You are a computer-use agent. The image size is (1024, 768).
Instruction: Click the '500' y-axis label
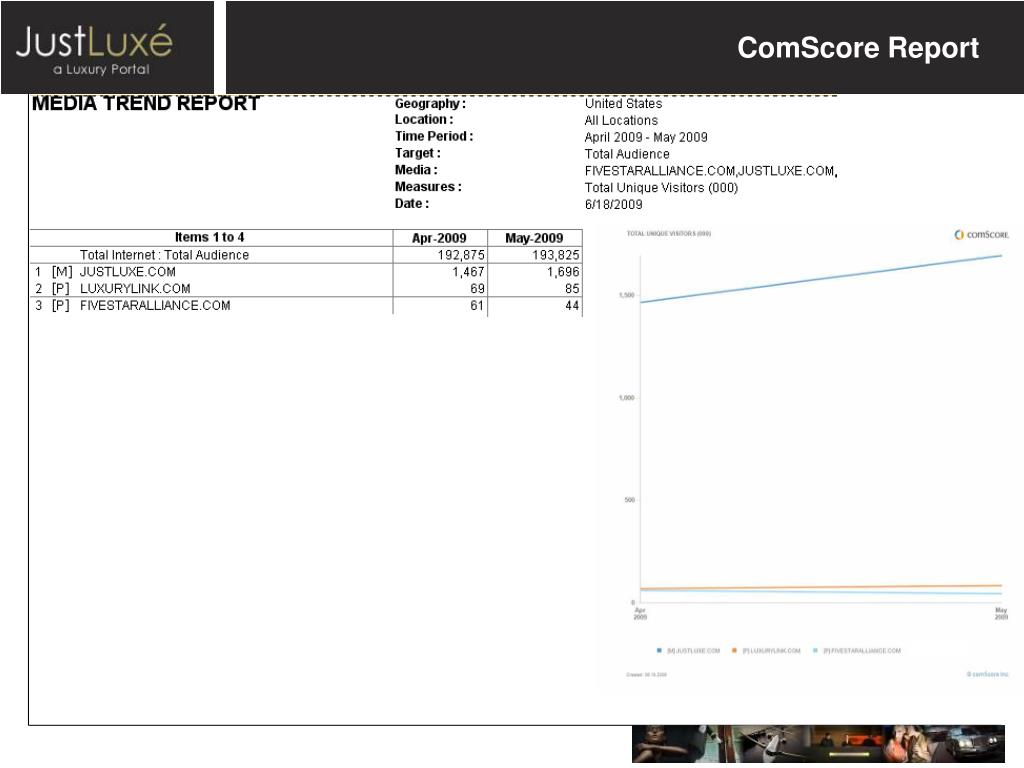point(629,500)
